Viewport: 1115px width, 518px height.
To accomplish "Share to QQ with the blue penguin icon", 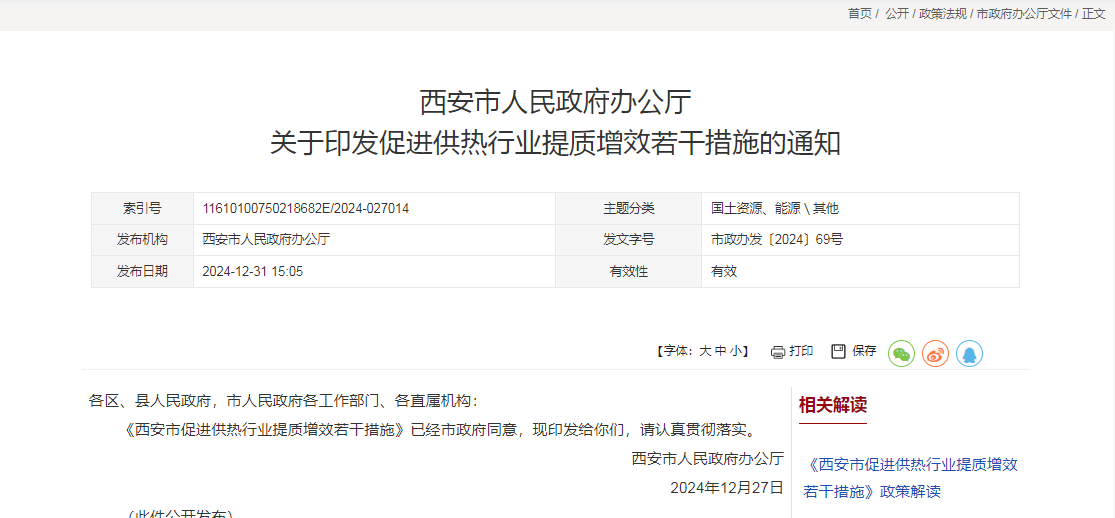I will click(969, 353).
